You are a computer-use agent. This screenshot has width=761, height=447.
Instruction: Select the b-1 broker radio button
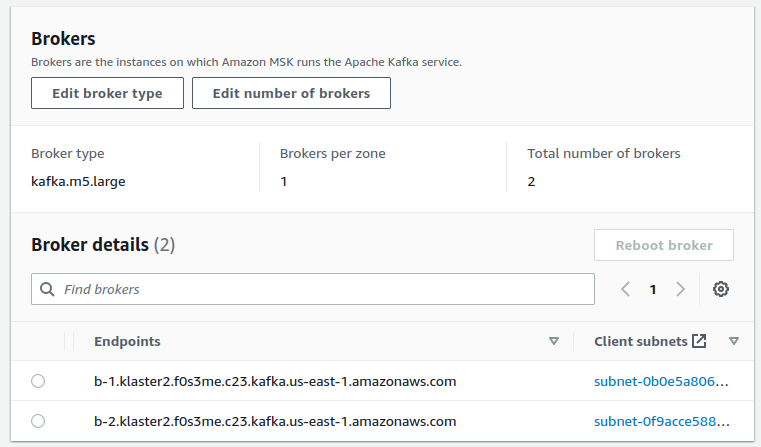pyautogui.click(x=38, y=381)
